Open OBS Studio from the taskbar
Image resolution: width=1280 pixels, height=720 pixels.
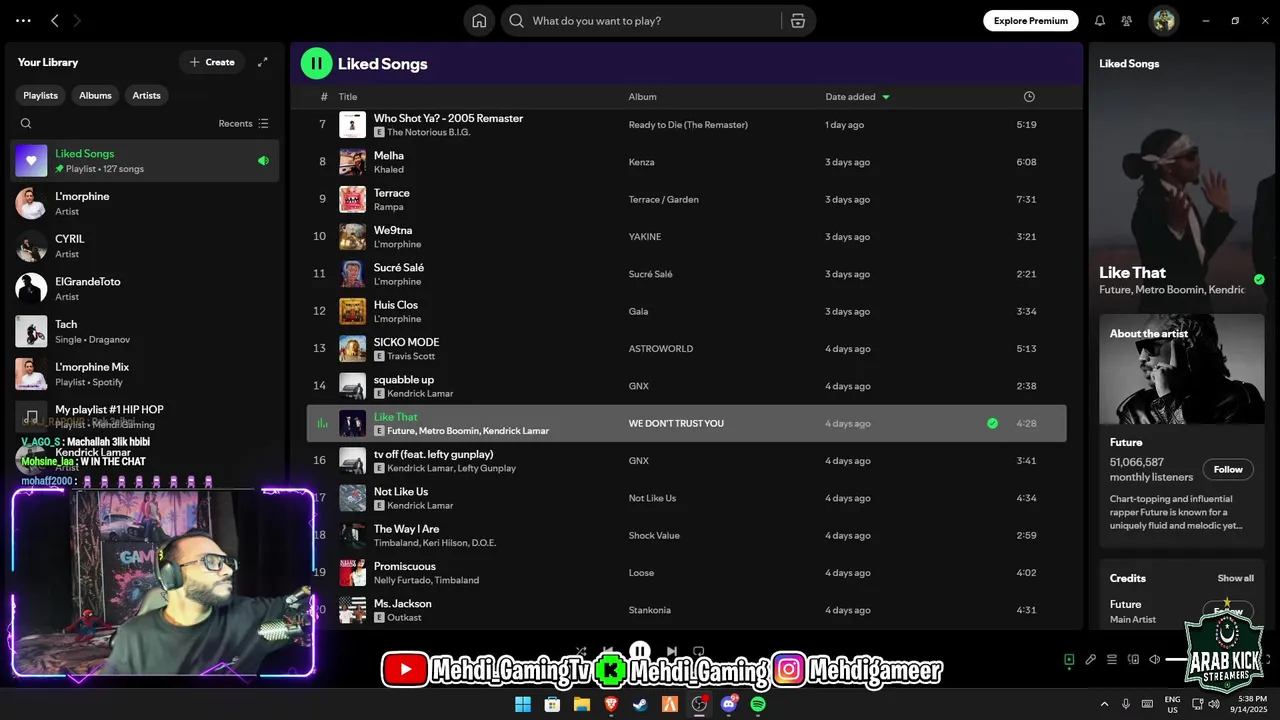pyautogui.click(x=699, y=704)
